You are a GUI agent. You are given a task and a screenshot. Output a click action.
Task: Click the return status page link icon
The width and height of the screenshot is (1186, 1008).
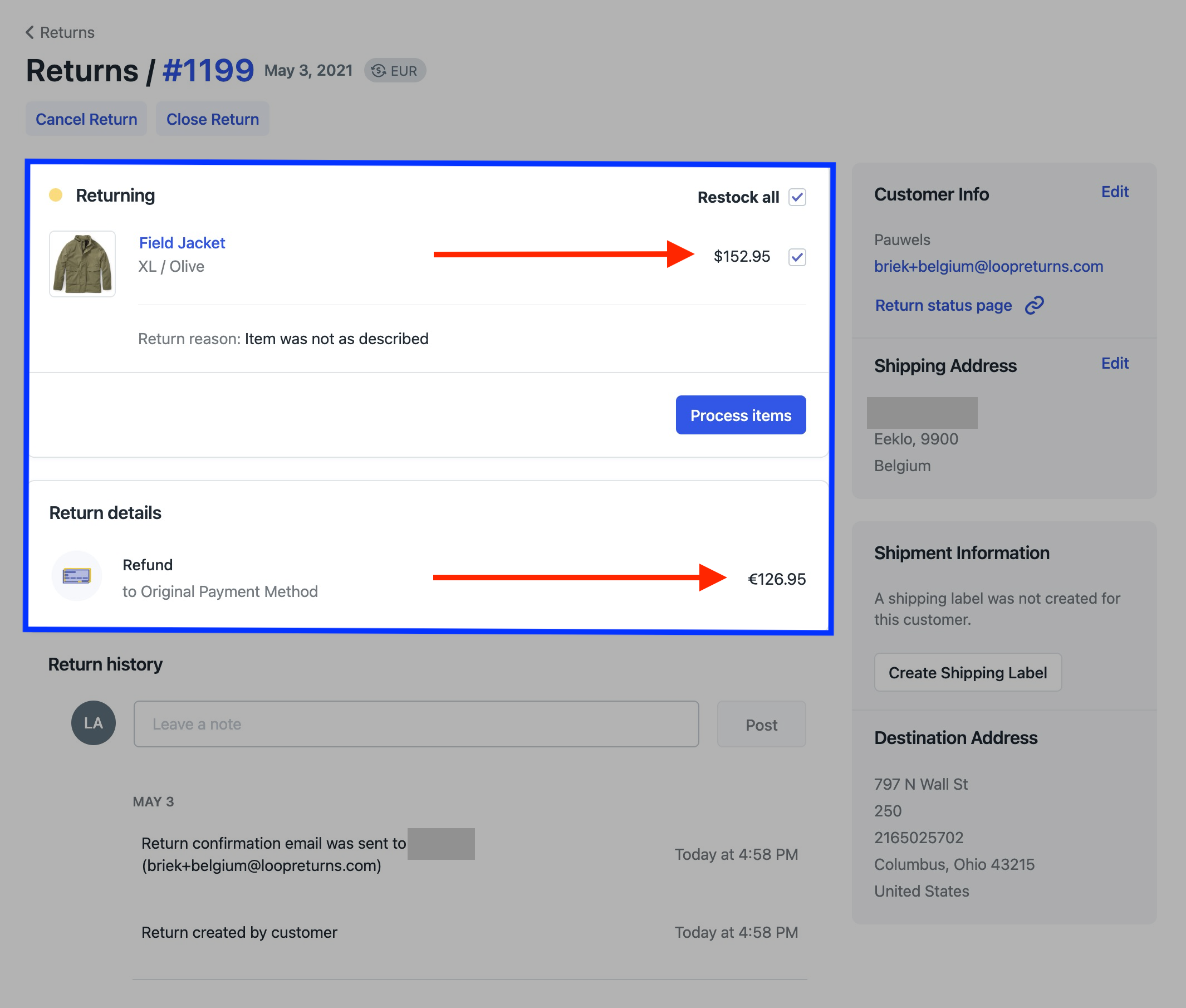(1034, 306)
